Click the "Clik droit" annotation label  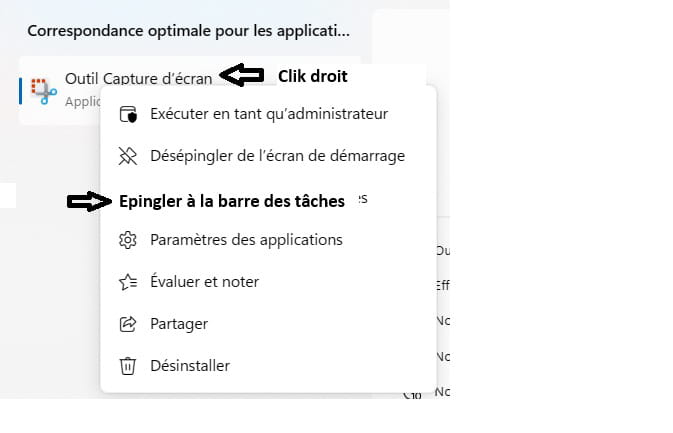point(312,75)
